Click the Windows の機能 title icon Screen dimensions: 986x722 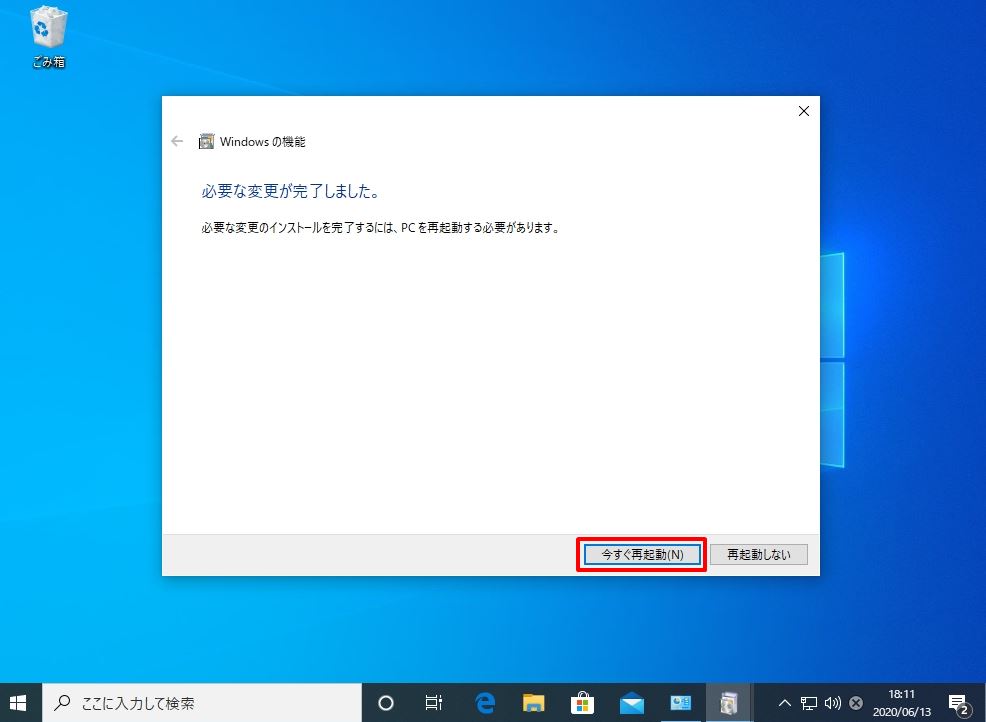coord(206,142)
